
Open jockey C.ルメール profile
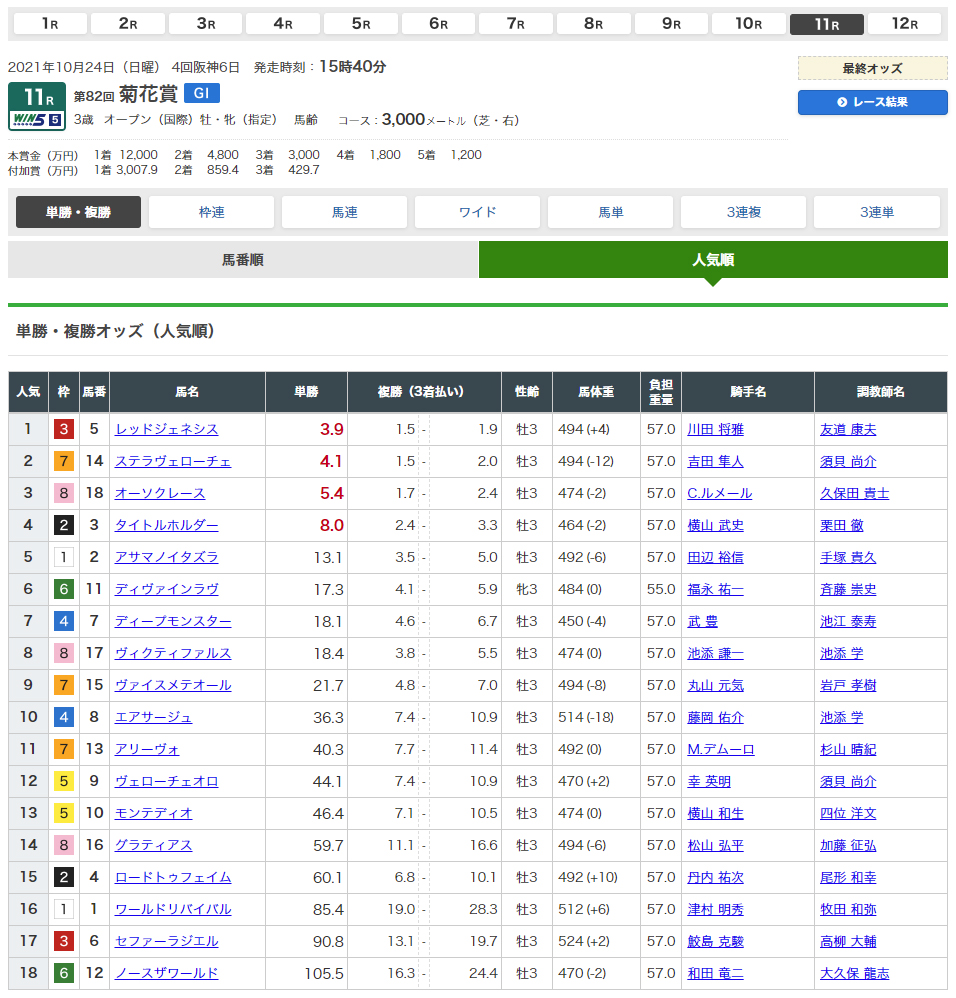719,493
